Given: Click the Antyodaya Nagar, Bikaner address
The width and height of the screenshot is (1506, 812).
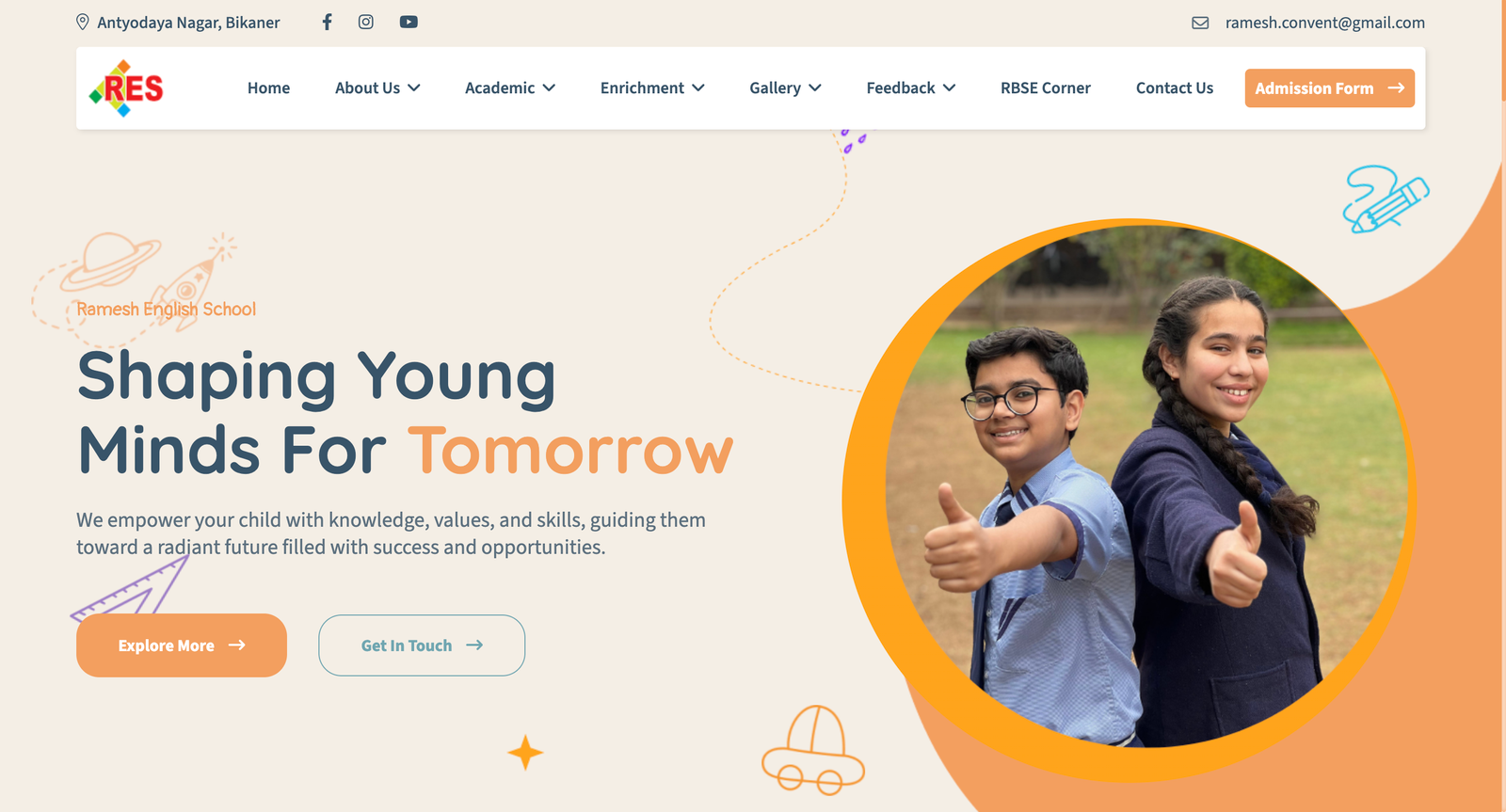Looking at the screenshot, I should point(188,23).
